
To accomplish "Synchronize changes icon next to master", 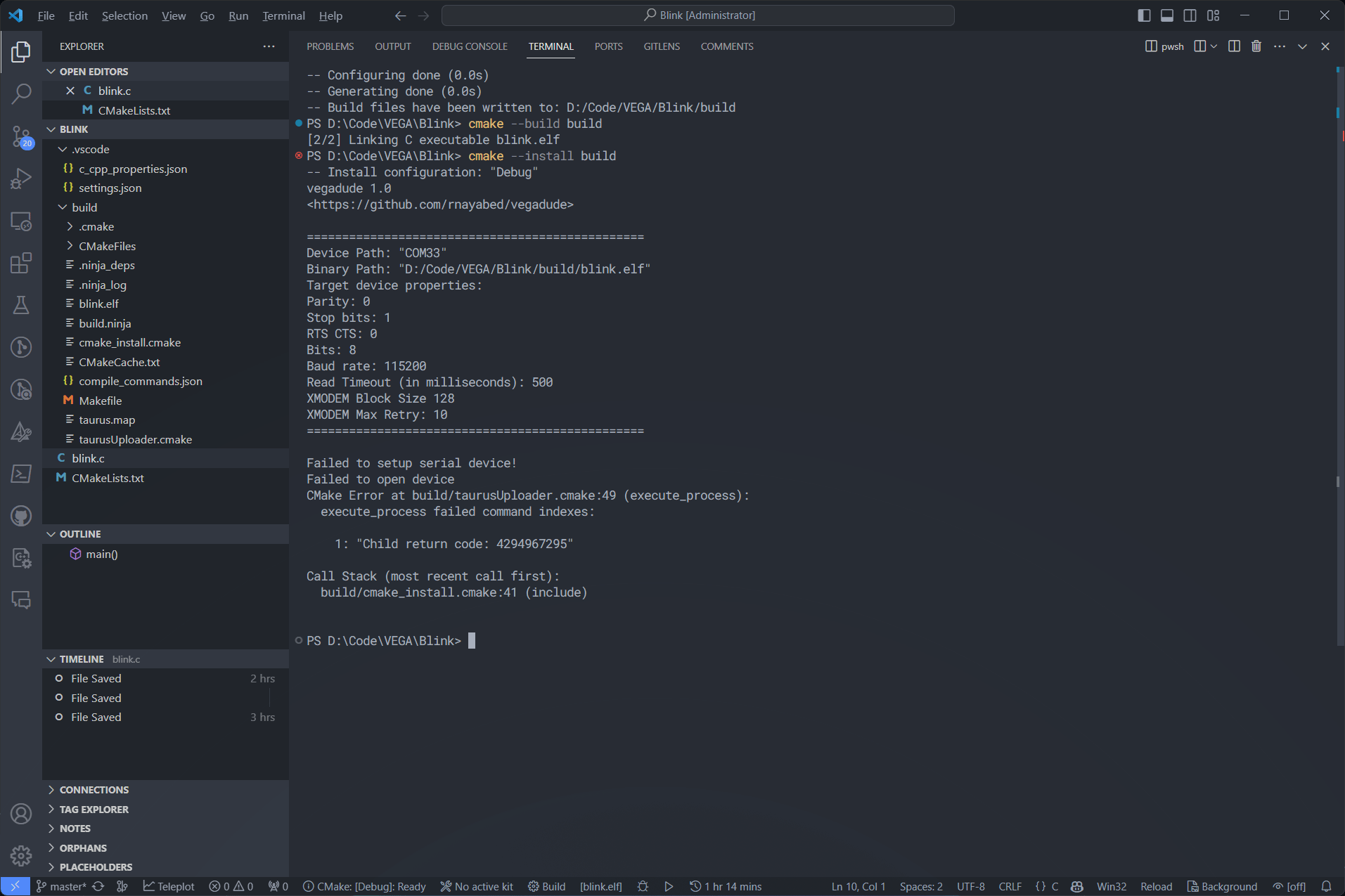I will pos(98,886).
